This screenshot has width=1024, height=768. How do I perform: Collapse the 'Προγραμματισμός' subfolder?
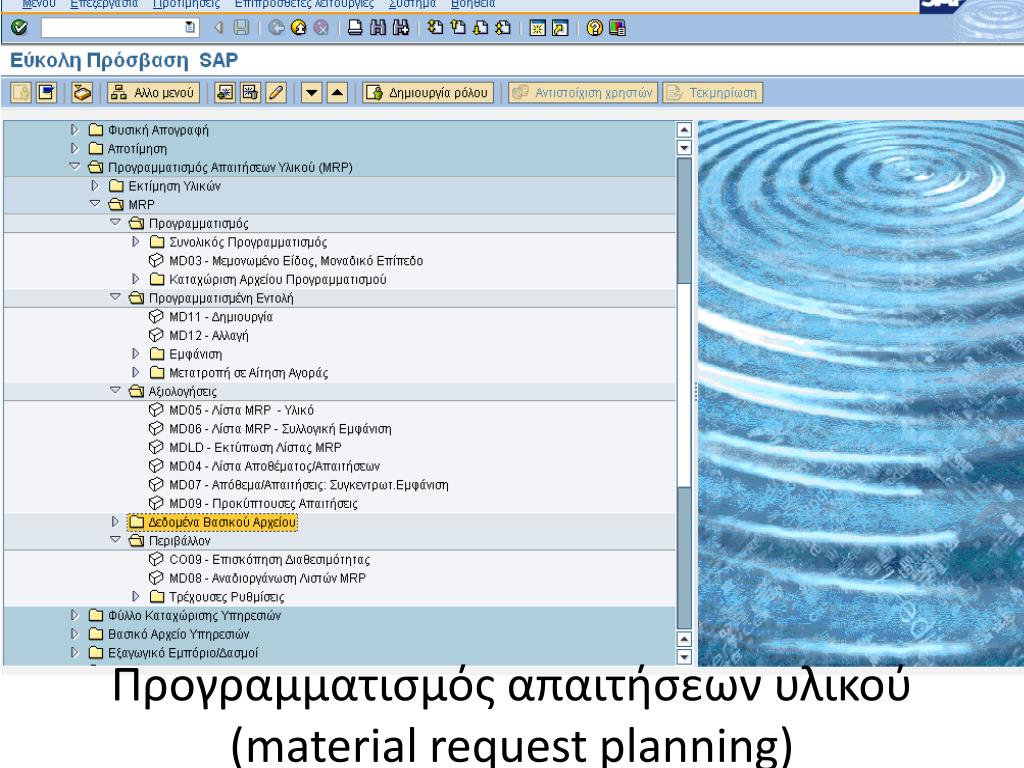(115, 223)
